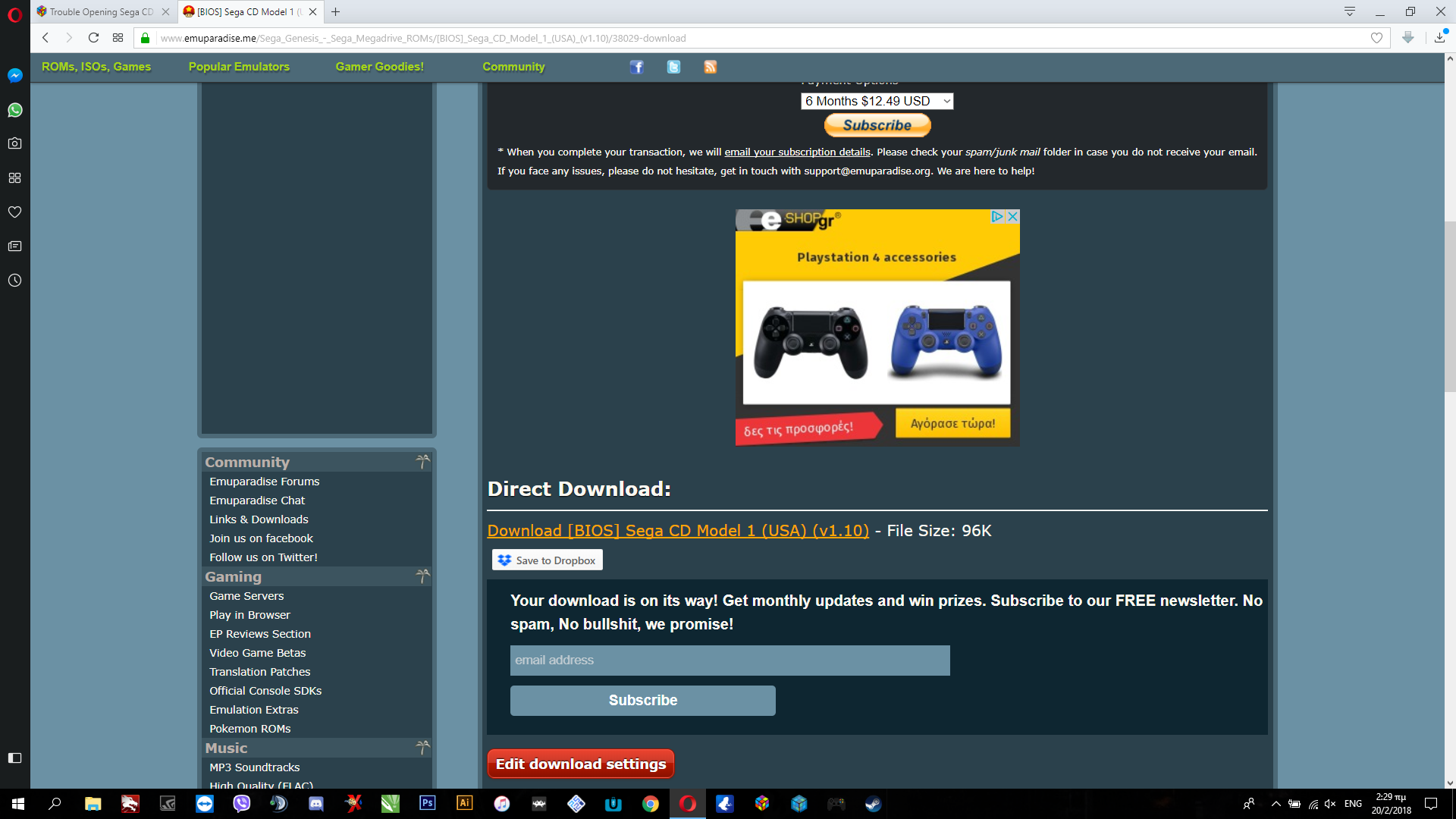Reload the current page
This screenshot has height=819, width=1456.
(93, 38)
